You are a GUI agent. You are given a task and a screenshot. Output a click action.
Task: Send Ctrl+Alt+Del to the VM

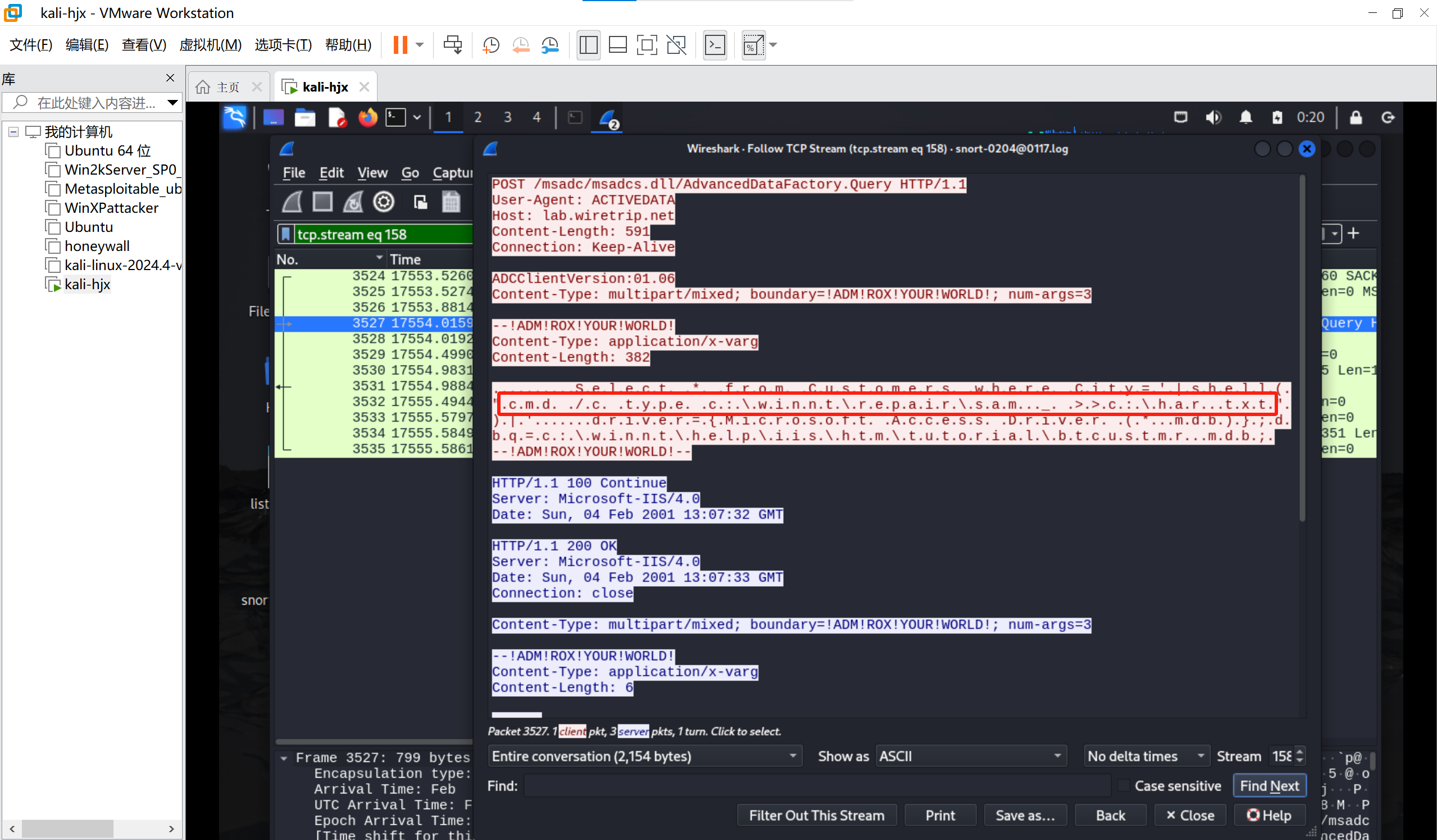coord(453,44)
